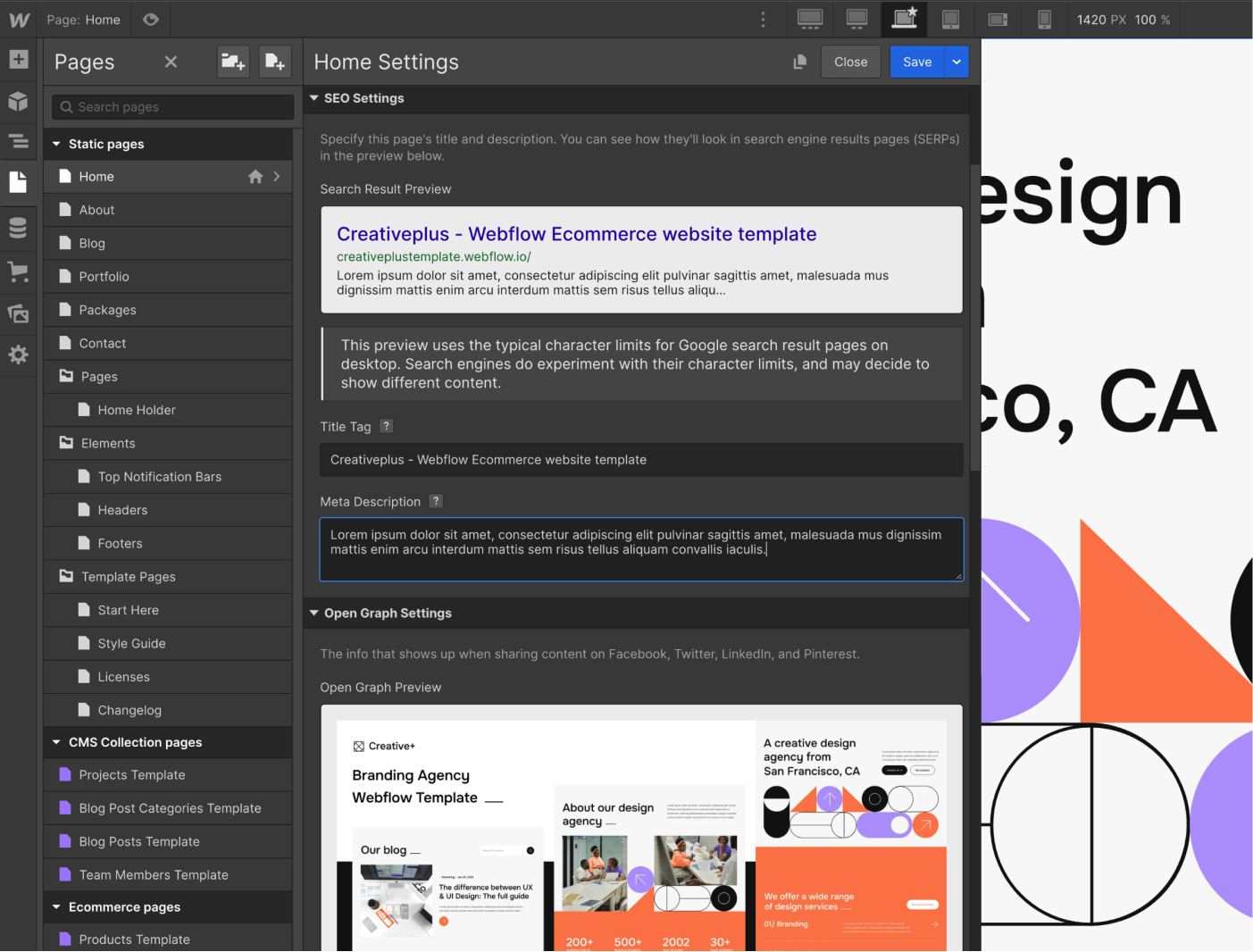Open the three-dot breakpoint options menu
Image resolution: width=1253 pixels, height=952 pixels.
tap(763, 20)
